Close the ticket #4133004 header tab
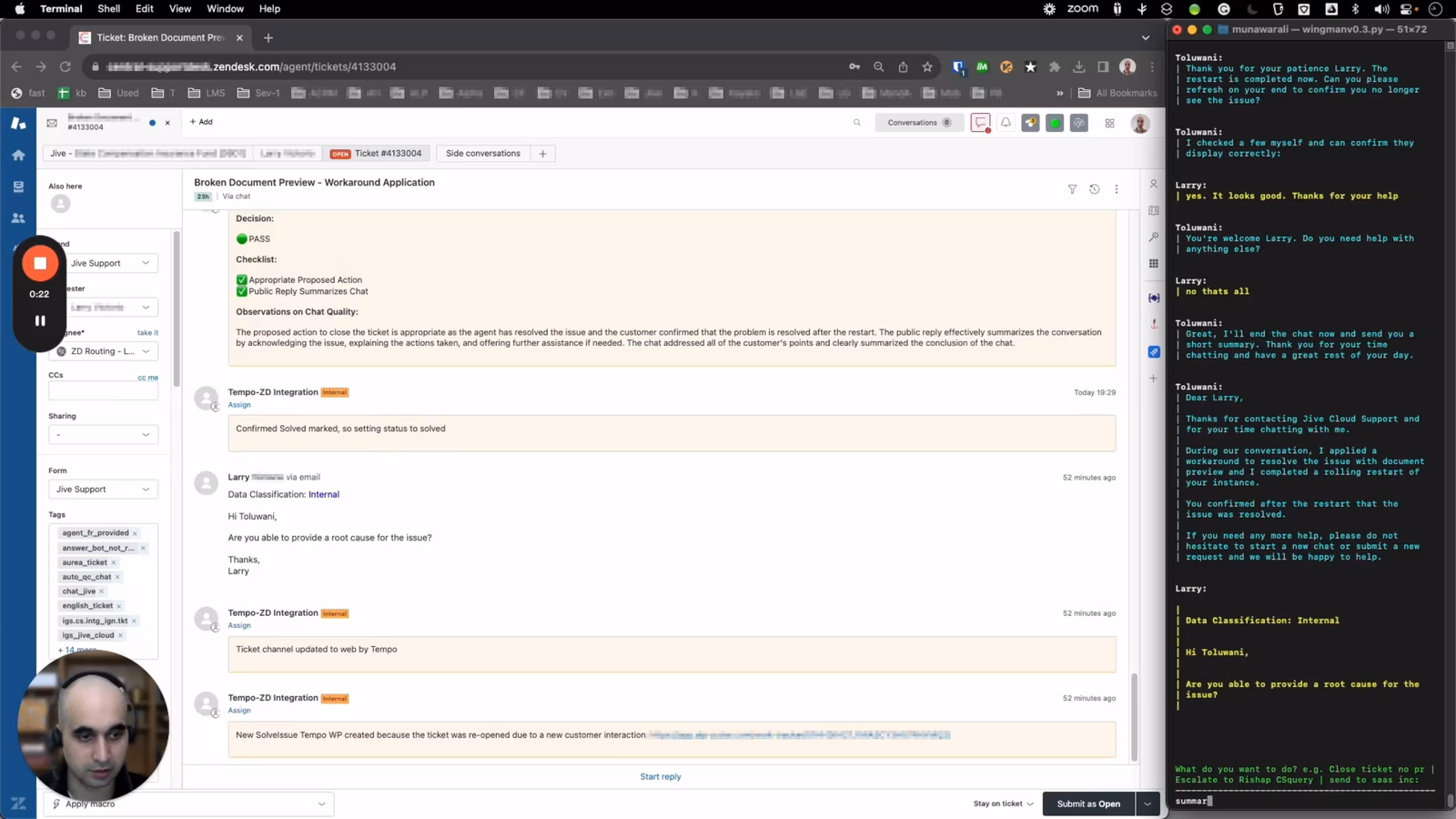 click(x=167, y=123)
